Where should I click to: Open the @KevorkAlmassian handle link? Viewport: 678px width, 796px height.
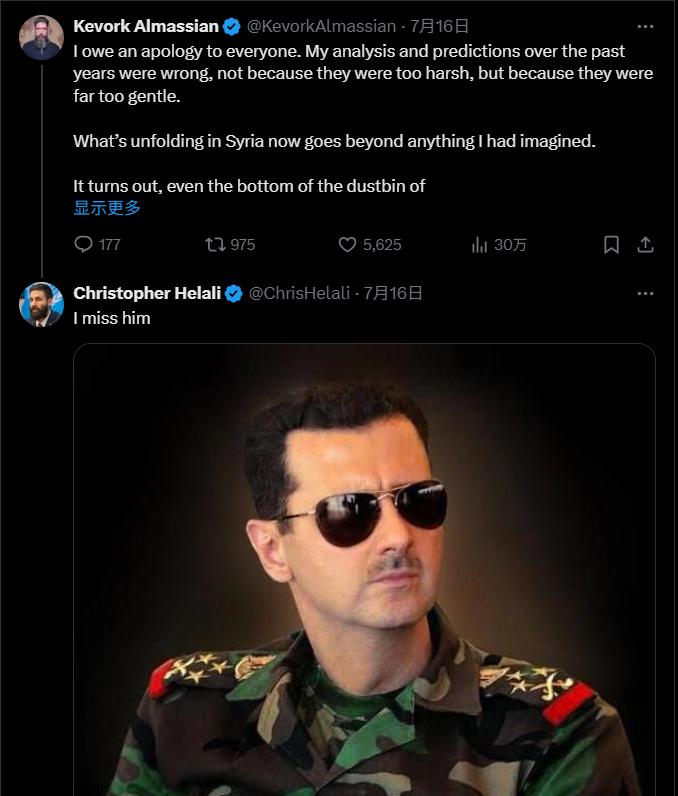pyautogui.click(x=323, y=27)
